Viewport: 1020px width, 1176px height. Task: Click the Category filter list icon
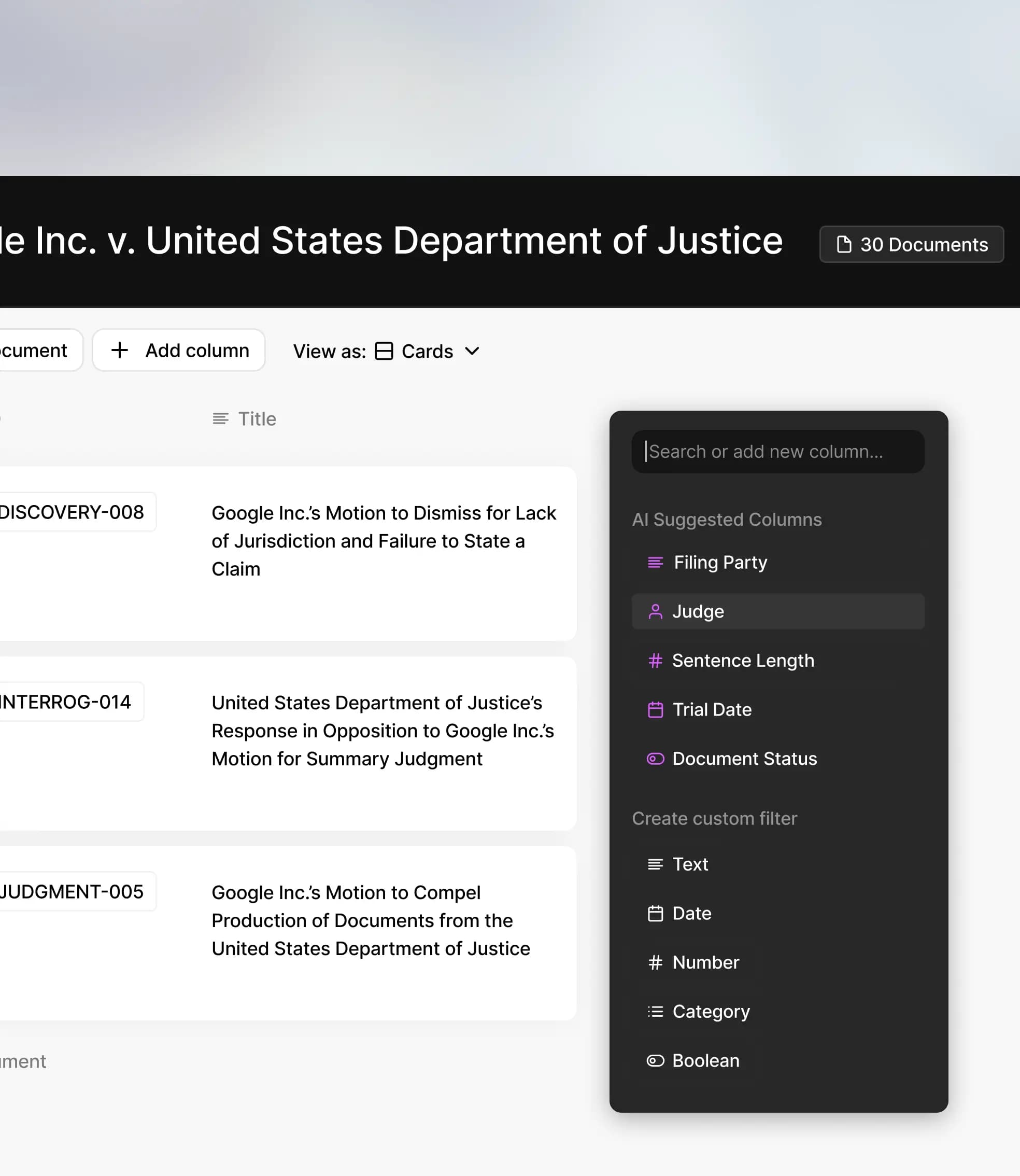pos(655,1012)
